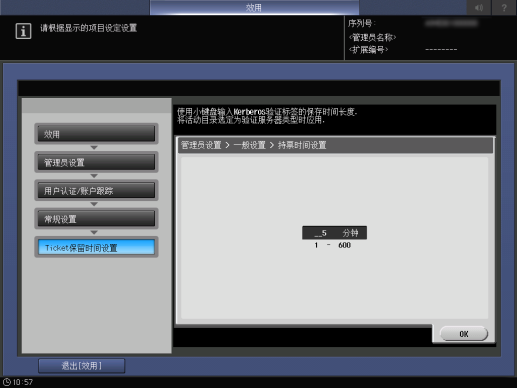
Task: Confirm with the OK button
Action: [x=464, y=334]
